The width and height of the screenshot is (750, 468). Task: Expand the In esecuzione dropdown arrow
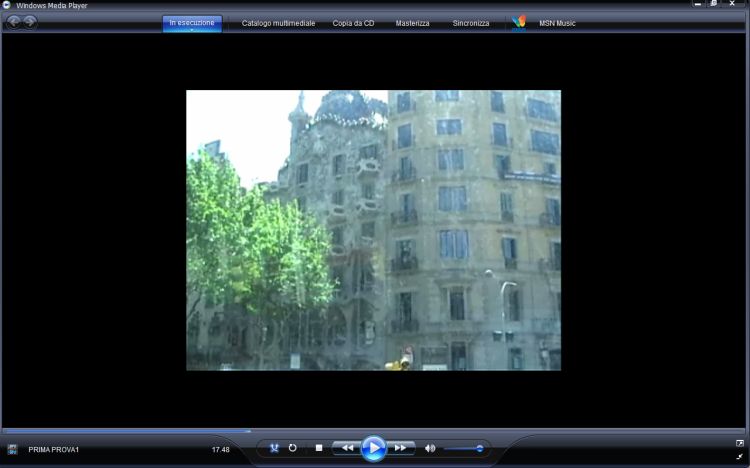click(x=192, y=30)
